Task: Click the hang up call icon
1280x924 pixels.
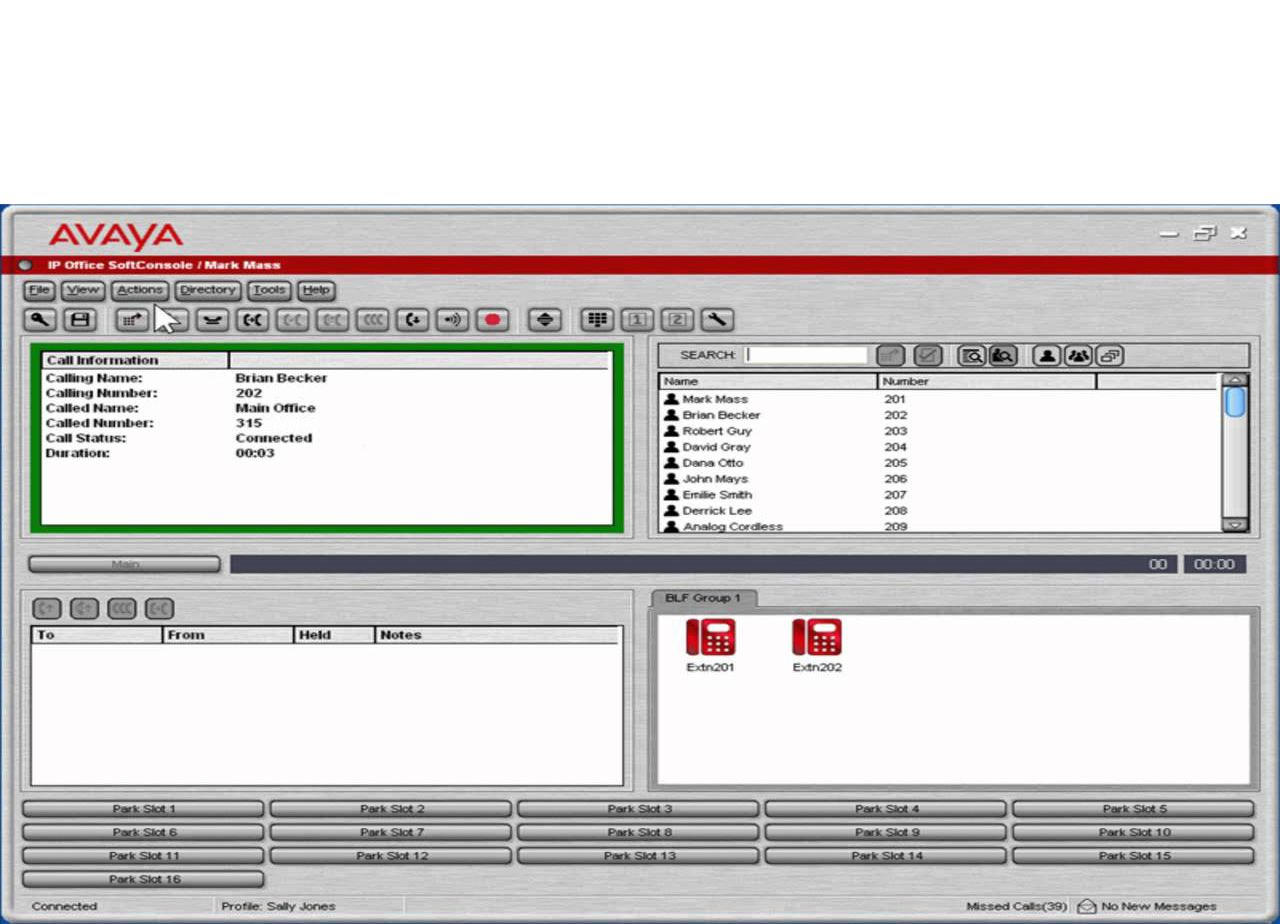Action: pyautogui.click(x=212, y=320)
